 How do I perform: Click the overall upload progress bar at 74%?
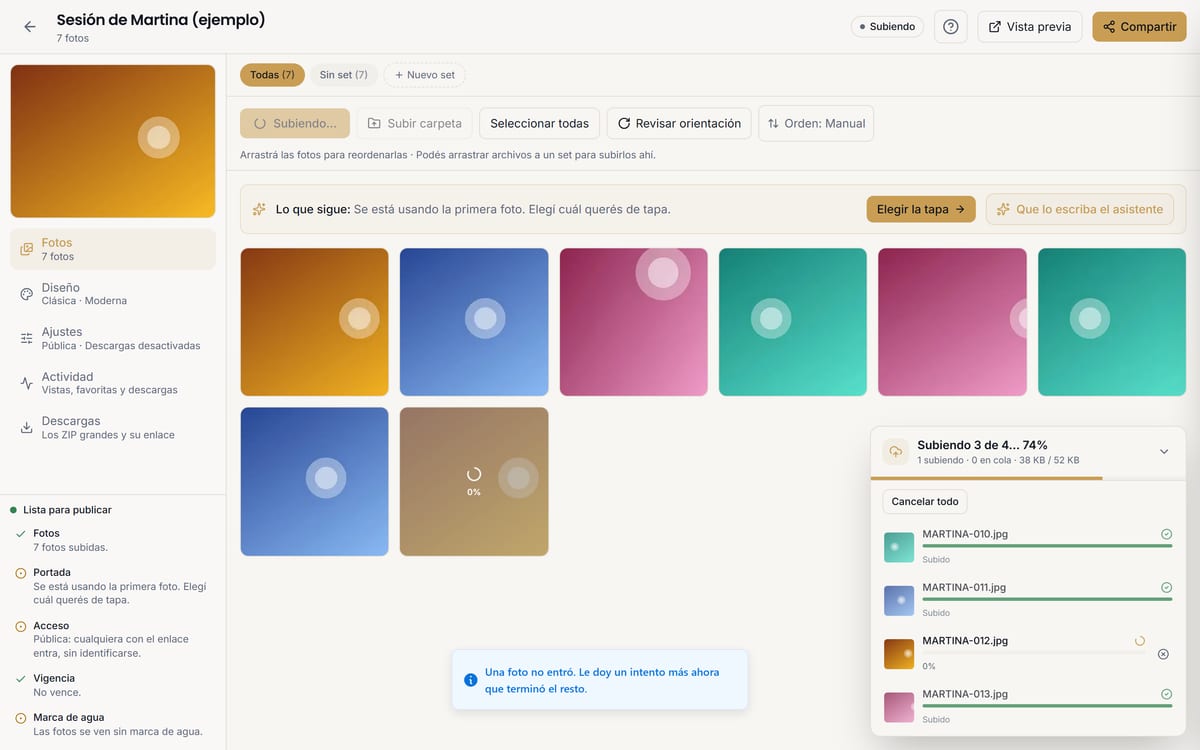[x=1028, y=478]
